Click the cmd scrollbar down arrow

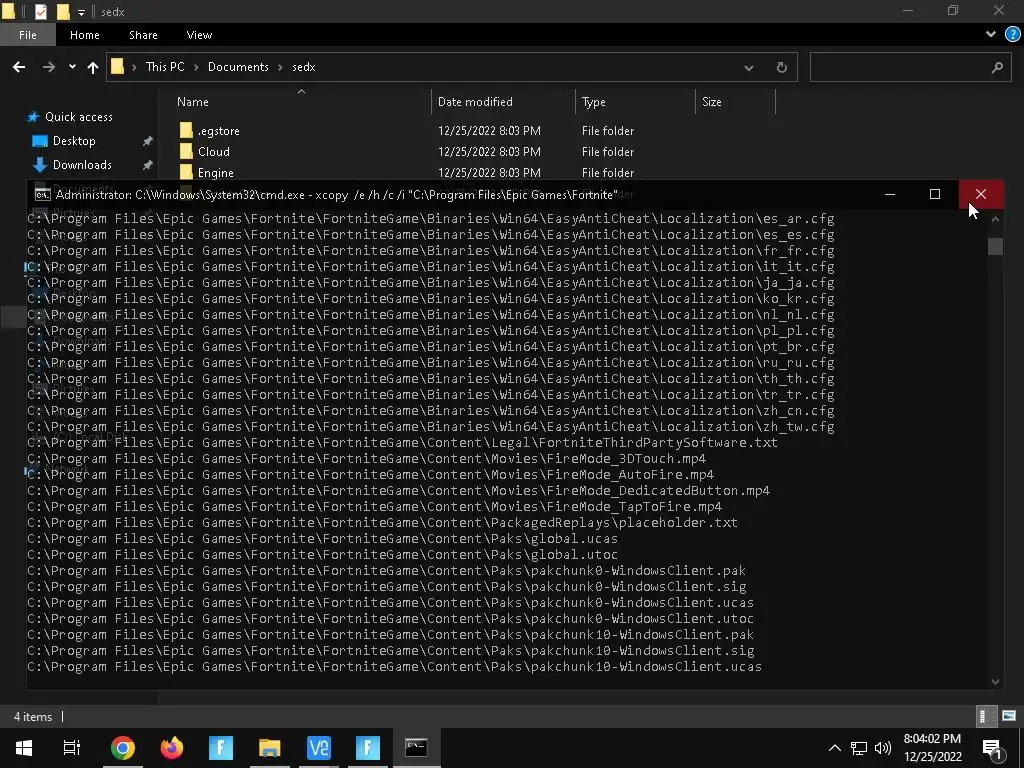coord(995,681)
